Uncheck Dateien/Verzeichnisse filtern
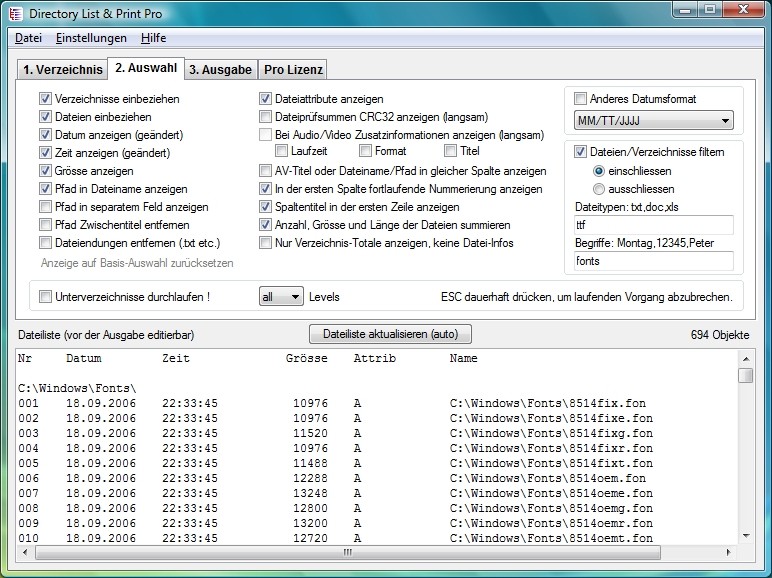The height and width of the screenshot is (578, 772). pyautogui.click(x=580, y=152)
